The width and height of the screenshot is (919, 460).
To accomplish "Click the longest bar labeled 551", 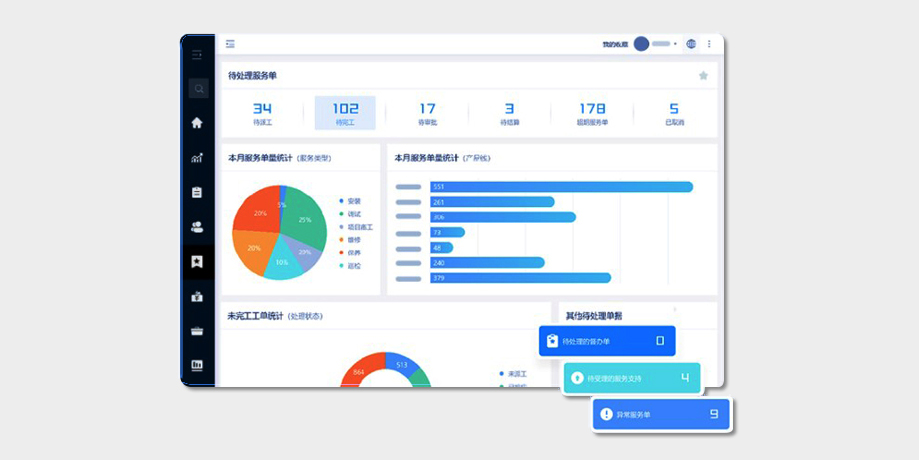I will point(561,187).
